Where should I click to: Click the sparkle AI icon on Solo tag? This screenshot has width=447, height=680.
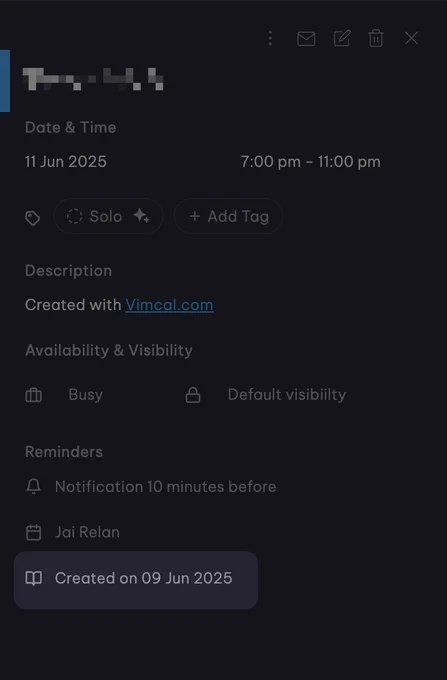pyautogui.click(x=141, y=216)
